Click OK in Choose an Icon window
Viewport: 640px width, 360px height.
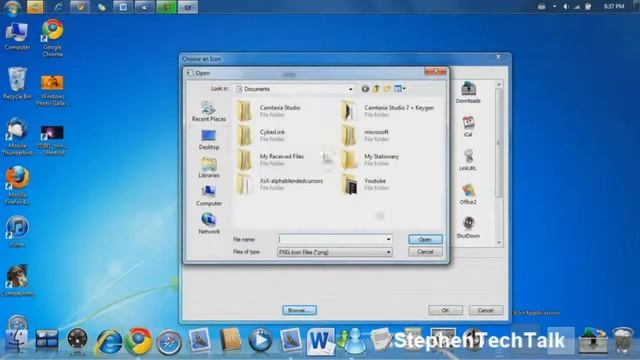tap(445, 310)
